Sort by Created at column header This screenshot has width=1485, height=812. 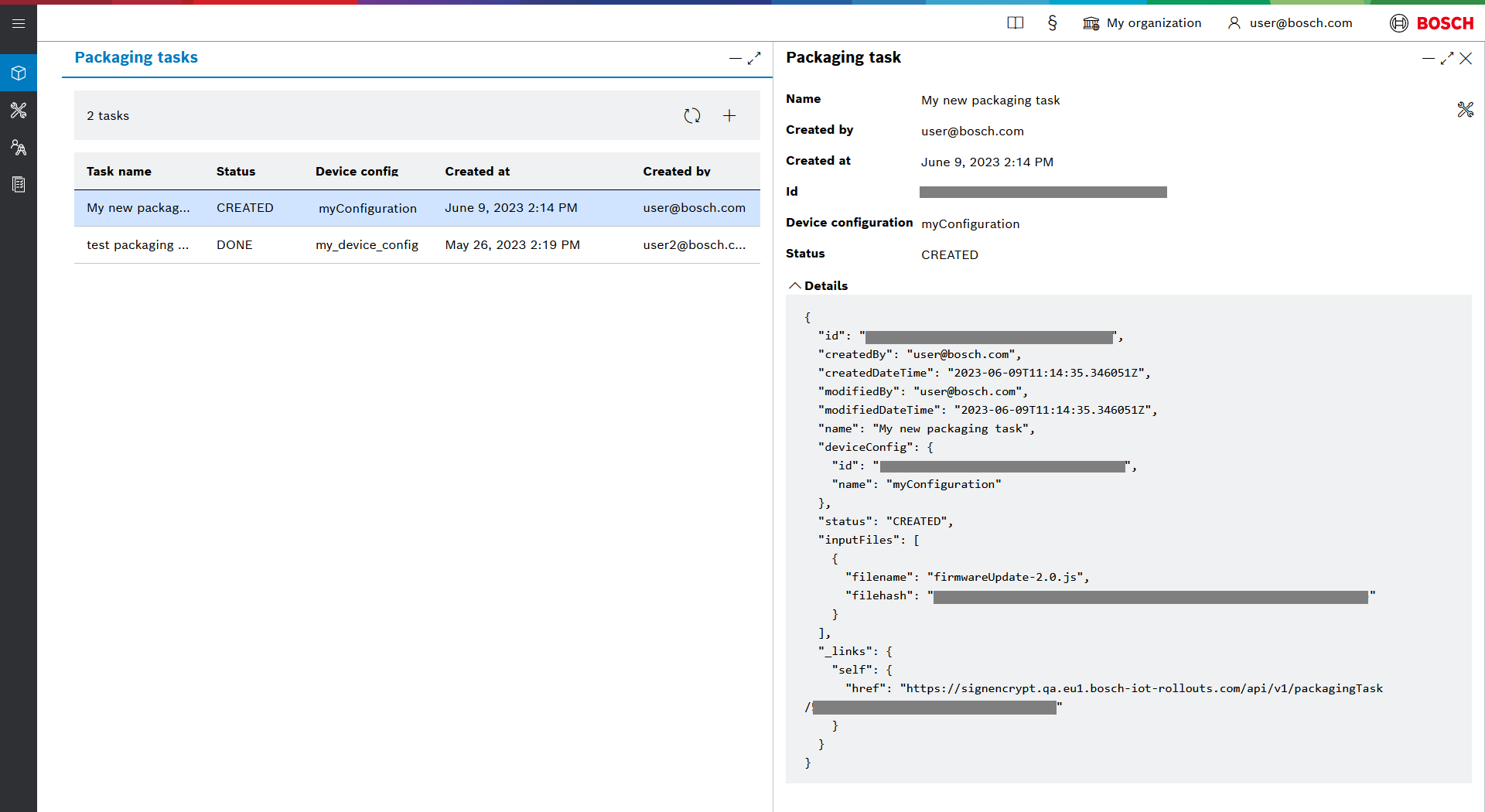pyautogui.click(x=477, y=172)
